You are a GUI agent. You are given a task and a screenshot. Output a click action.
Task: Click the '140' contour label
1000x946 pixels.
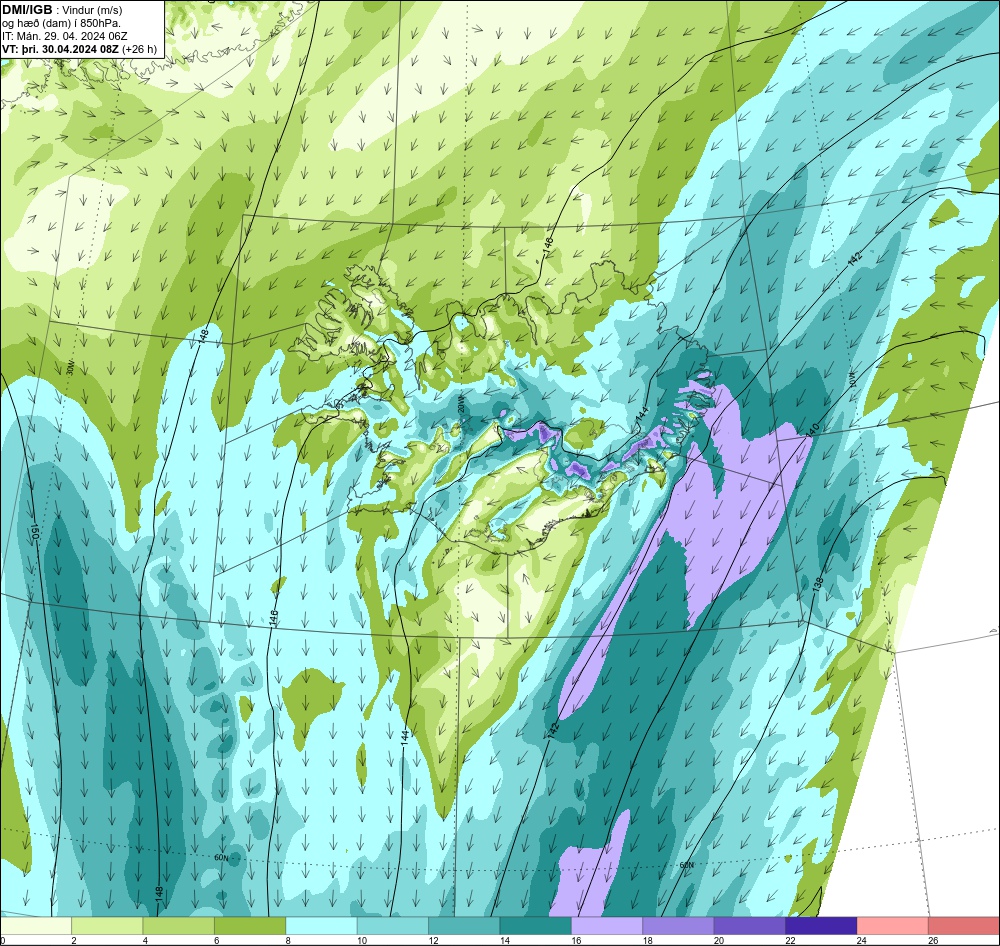pyautogui.click(x=812, y=429)
